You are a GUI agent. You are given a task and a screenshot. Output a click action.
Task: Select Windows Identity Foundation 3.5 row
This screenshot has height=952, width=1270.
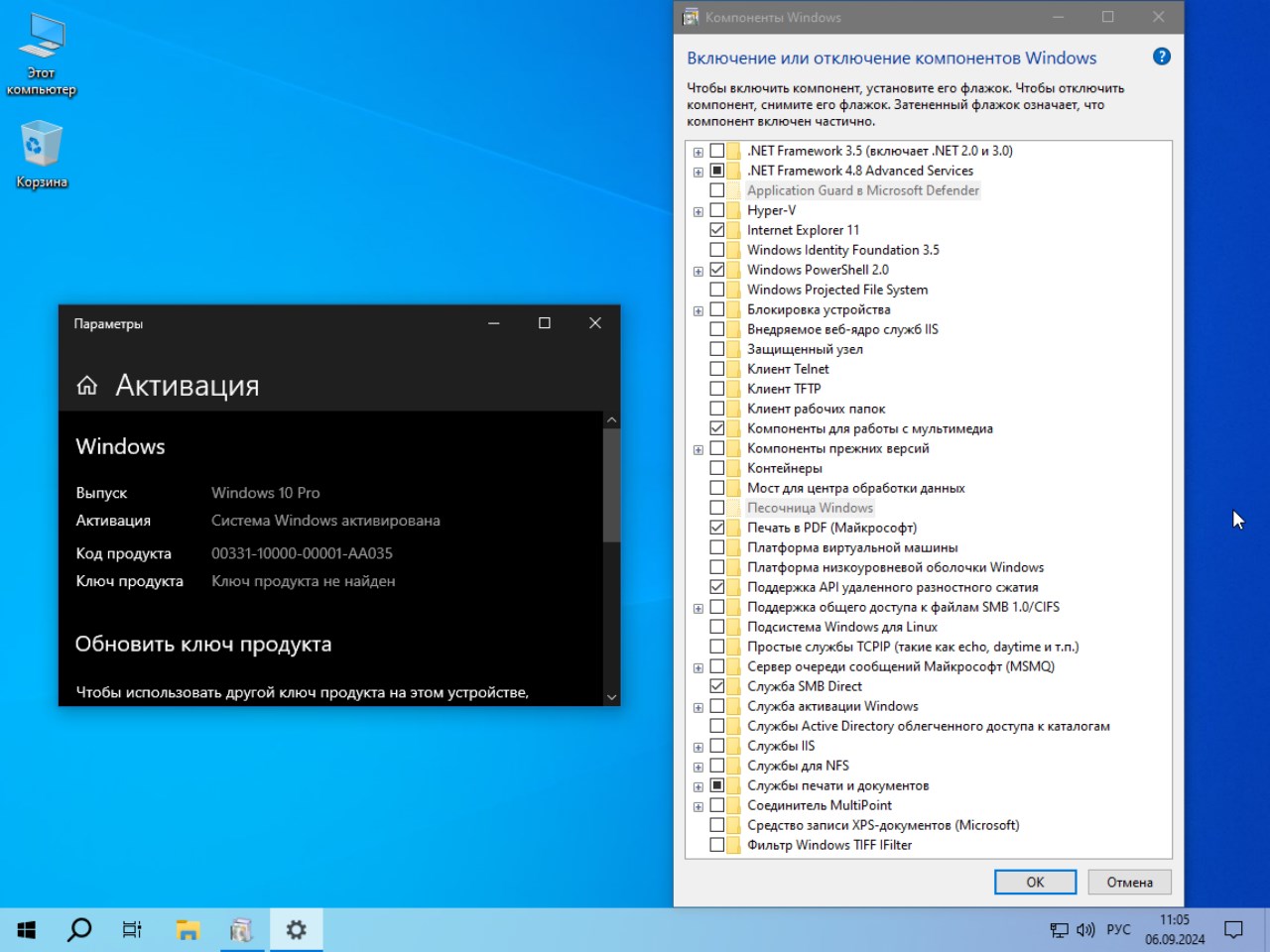[843, 250]
